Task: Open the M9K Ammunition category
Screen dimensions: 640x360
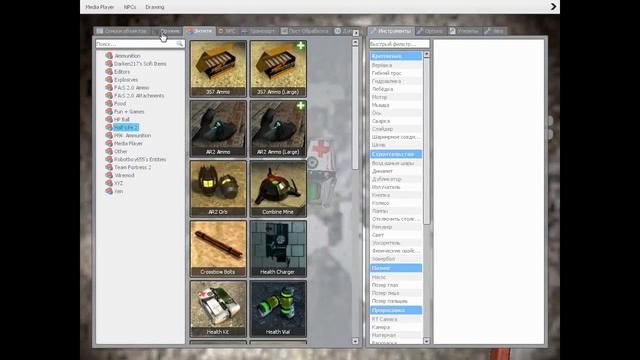Action: tap(132, 136)
